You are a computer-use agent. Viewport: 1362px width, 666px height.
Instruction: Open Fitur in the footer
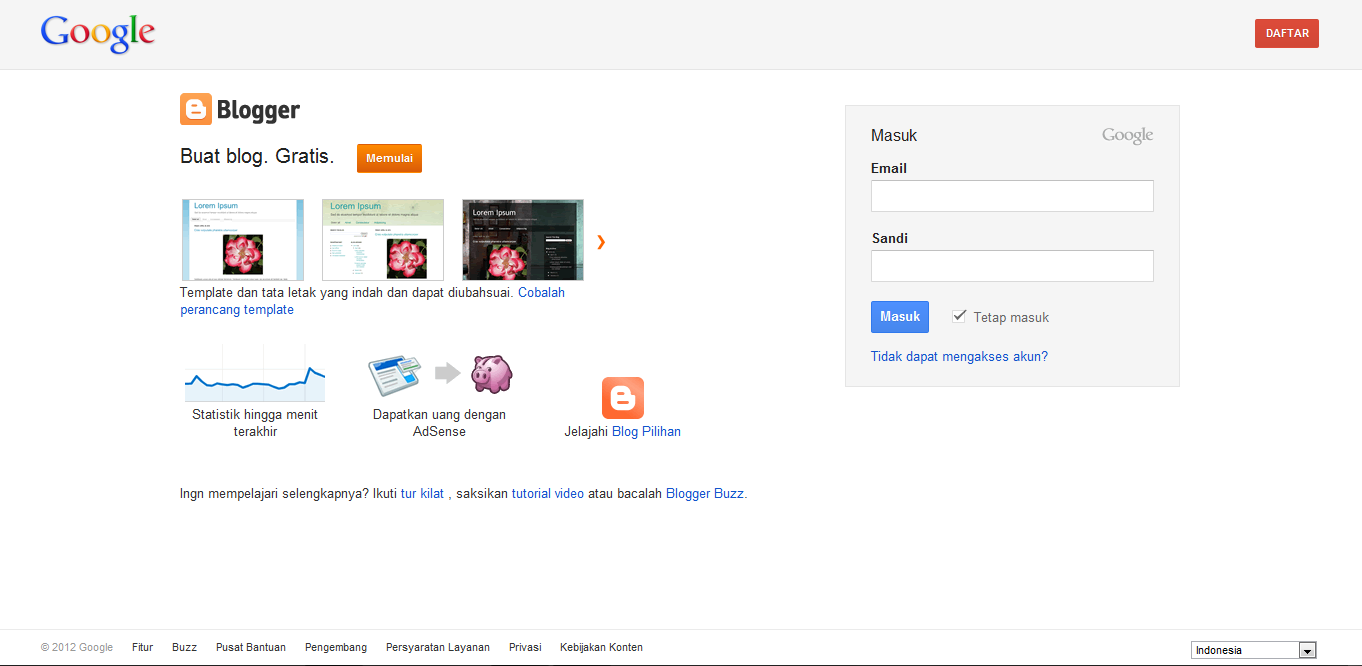142,647
